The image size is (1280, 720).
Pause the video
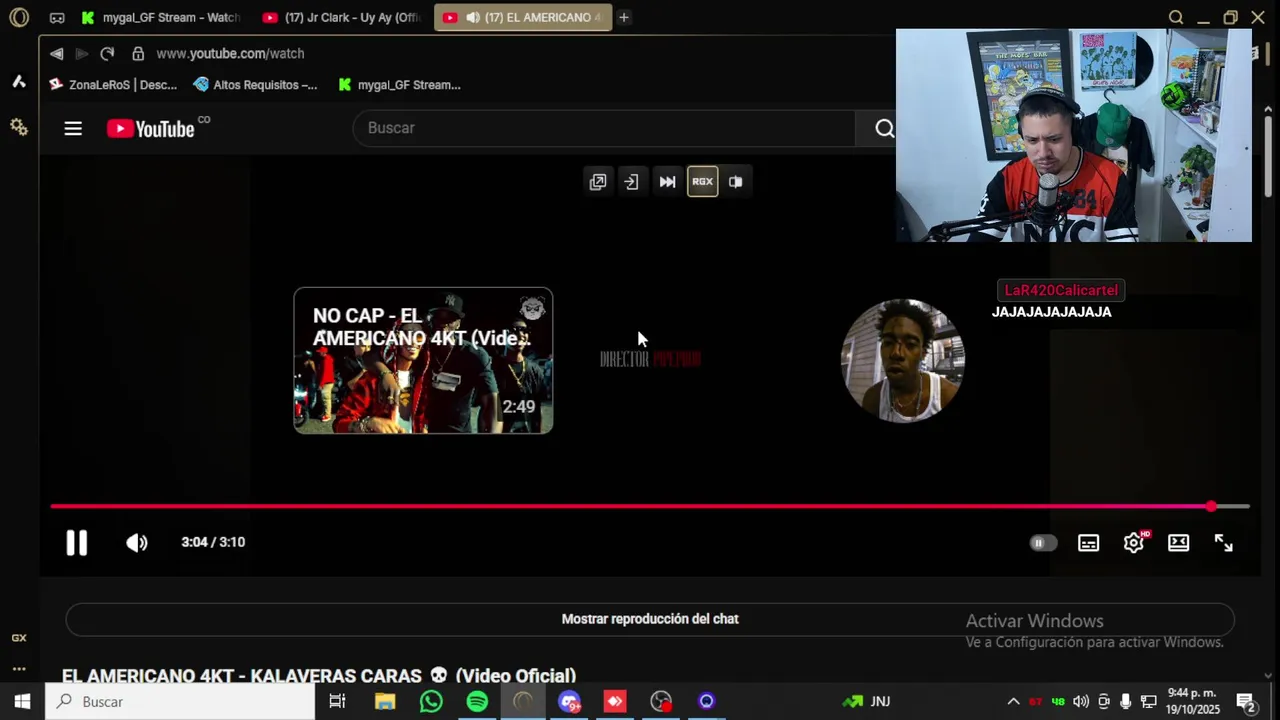tap(77, 542)
